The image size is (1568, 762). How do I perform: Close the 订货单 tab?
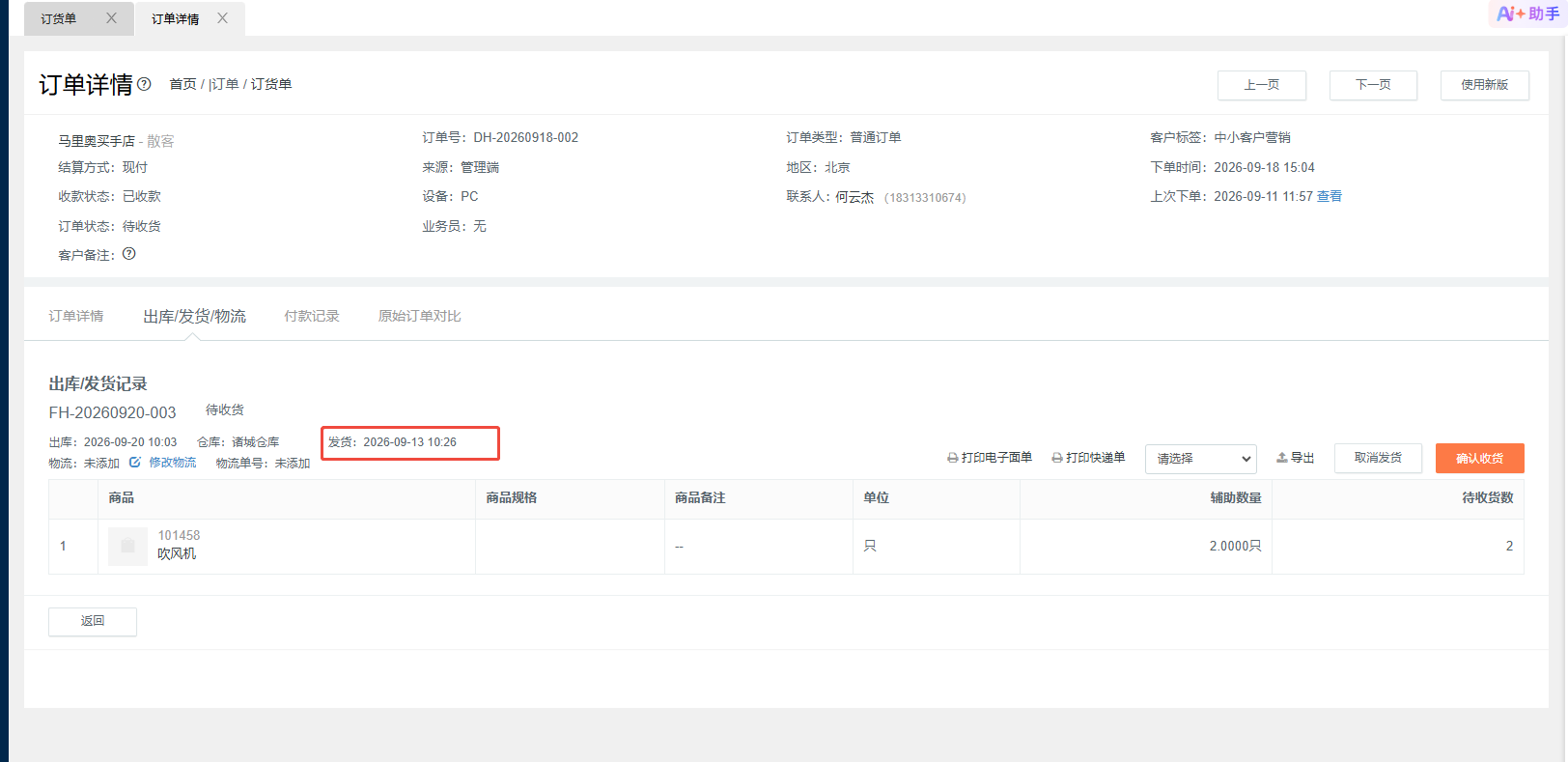[x=111, y=18]
